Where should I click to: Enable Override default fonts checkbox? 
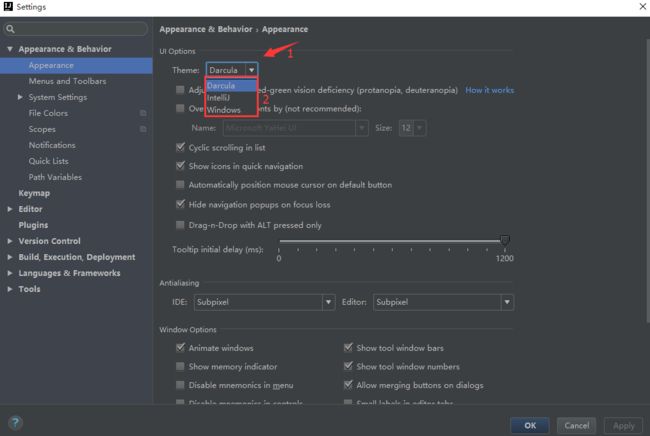pos(180,108)
